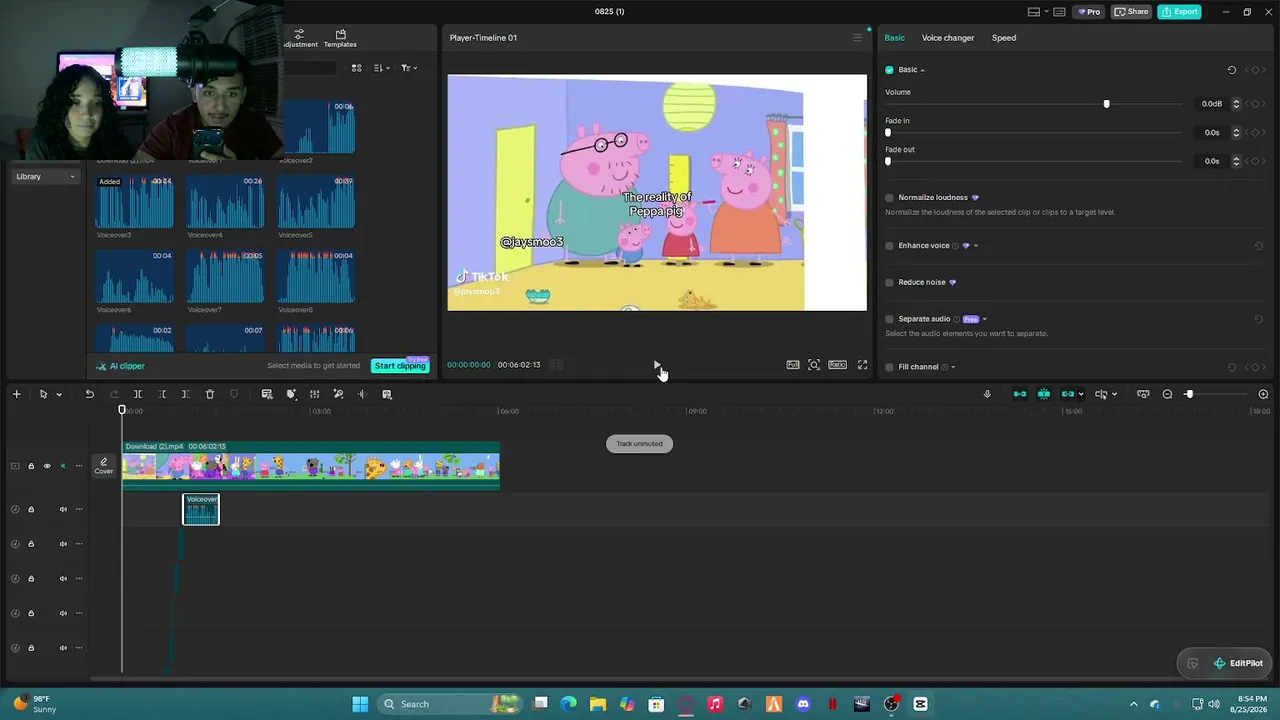Play the video preview
The height and width of the screenshot is (720, 1280).
[657, 366]
